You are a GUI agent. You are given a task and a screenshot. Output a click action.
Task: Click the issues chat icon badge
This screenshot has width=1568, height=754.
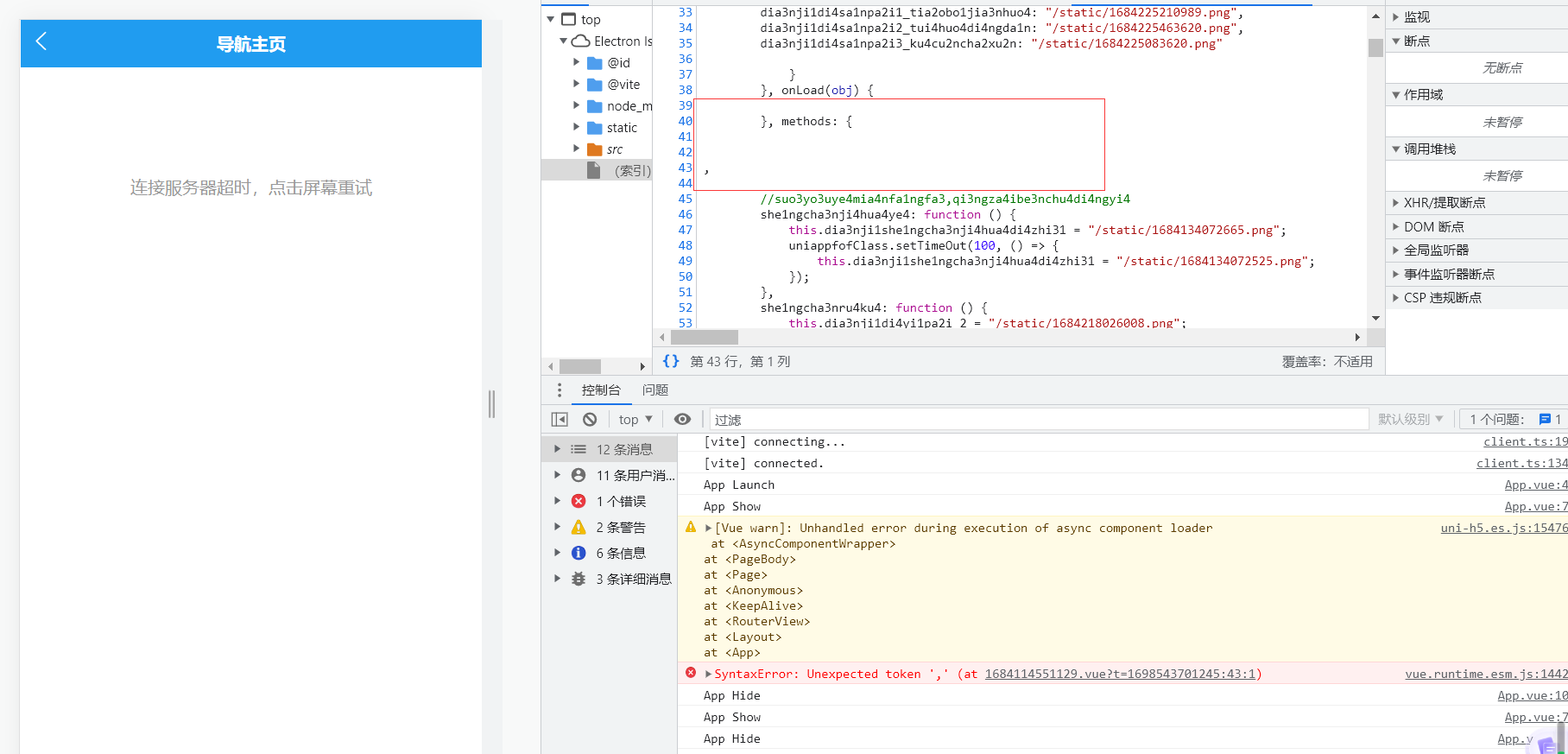tap(1545, 419)
